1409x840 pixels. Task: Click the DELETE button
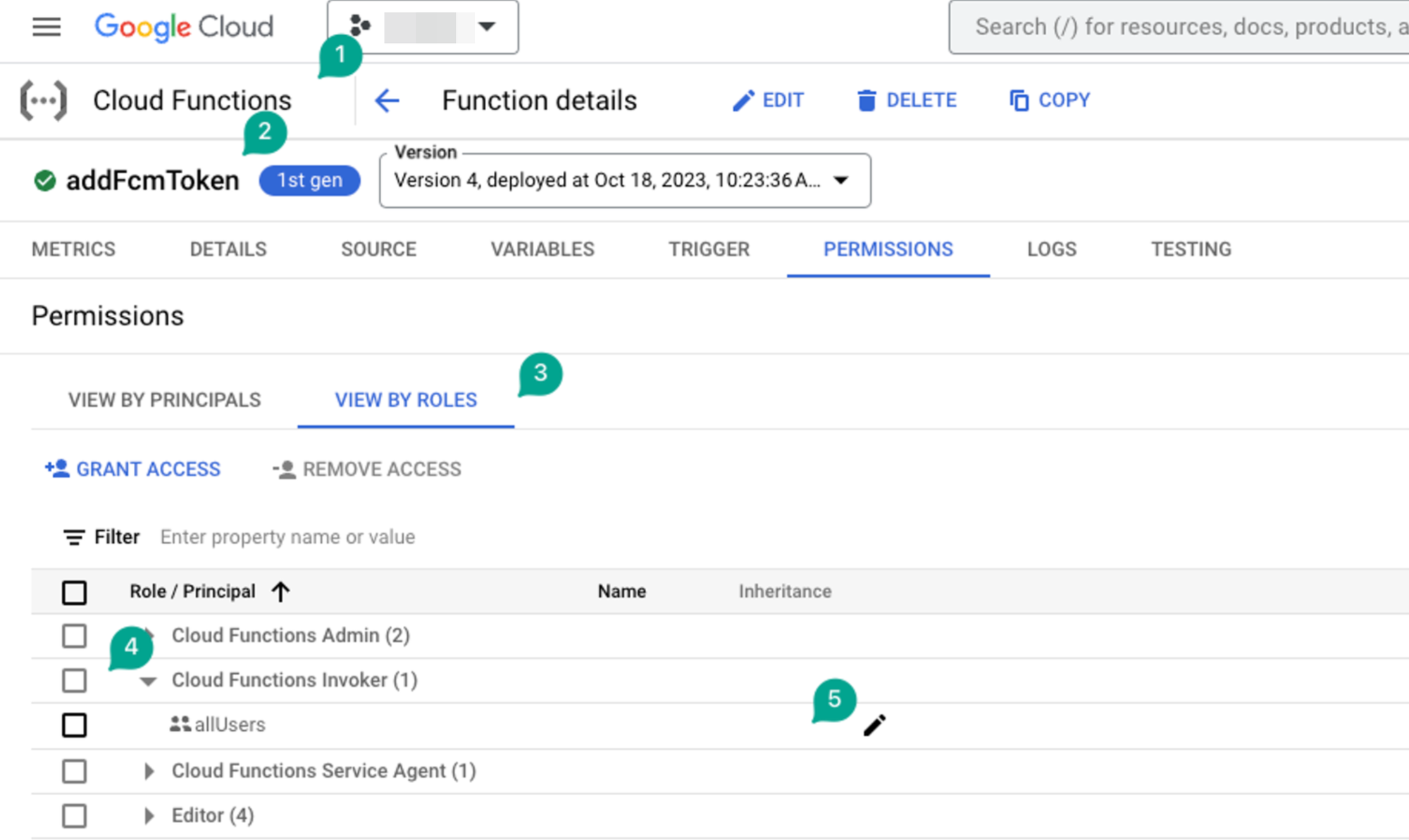tap(907, 101)
